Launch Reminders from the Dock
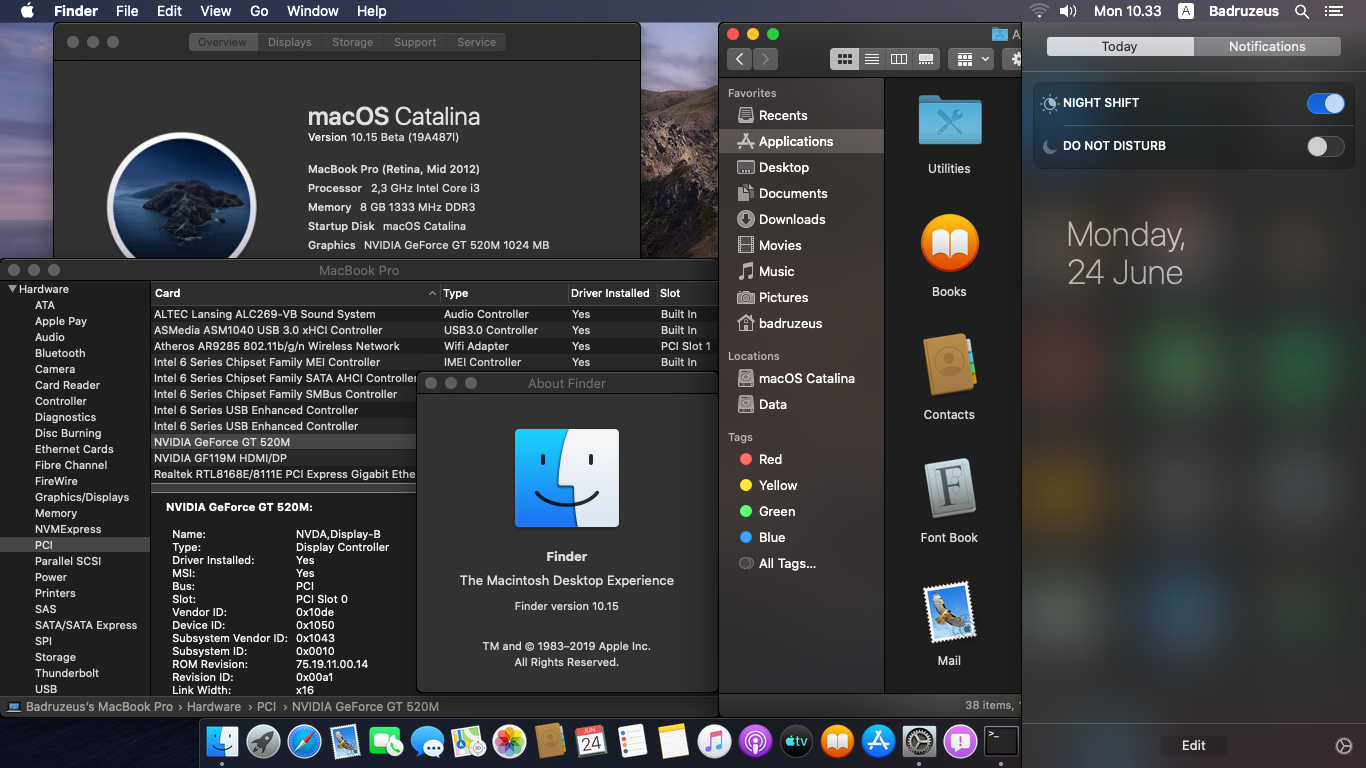The height and width of the screenshot is (768, 1366). coord(632,741)
